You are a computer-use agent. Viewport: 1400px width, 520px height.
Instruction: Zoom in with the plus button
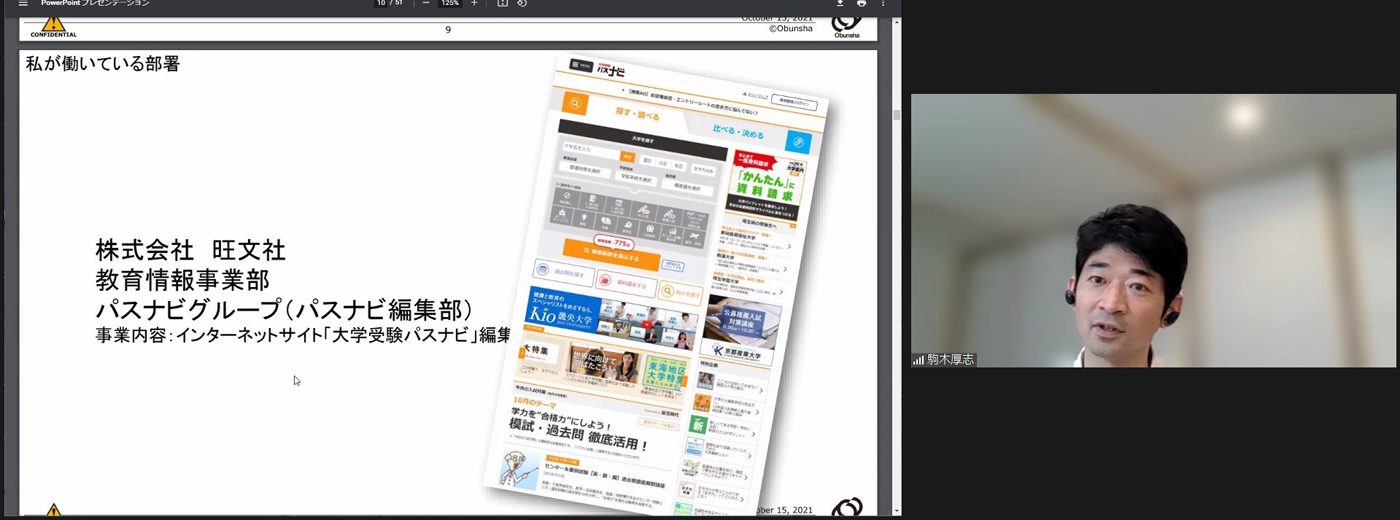474,4
